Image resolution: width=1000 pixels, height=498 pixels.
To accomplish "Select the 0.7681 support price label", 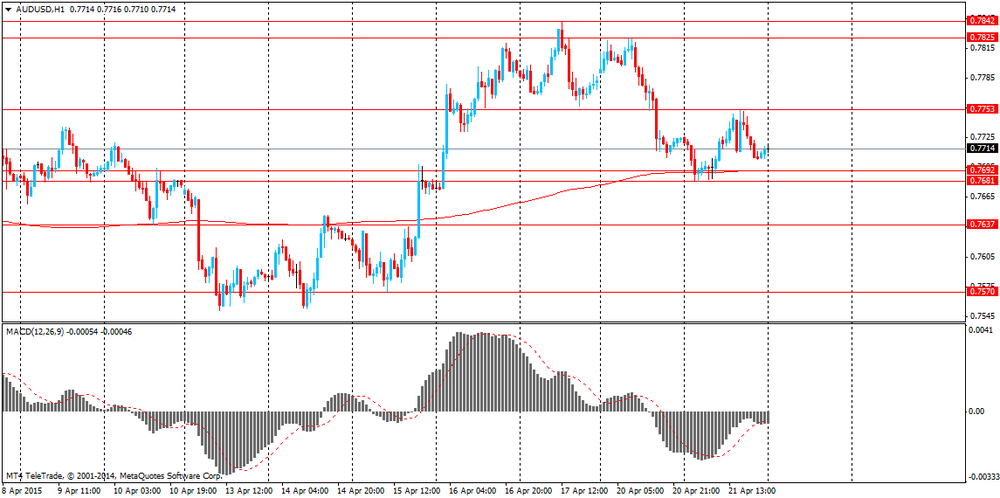I will pyautogui.click(x=982, y=181).
